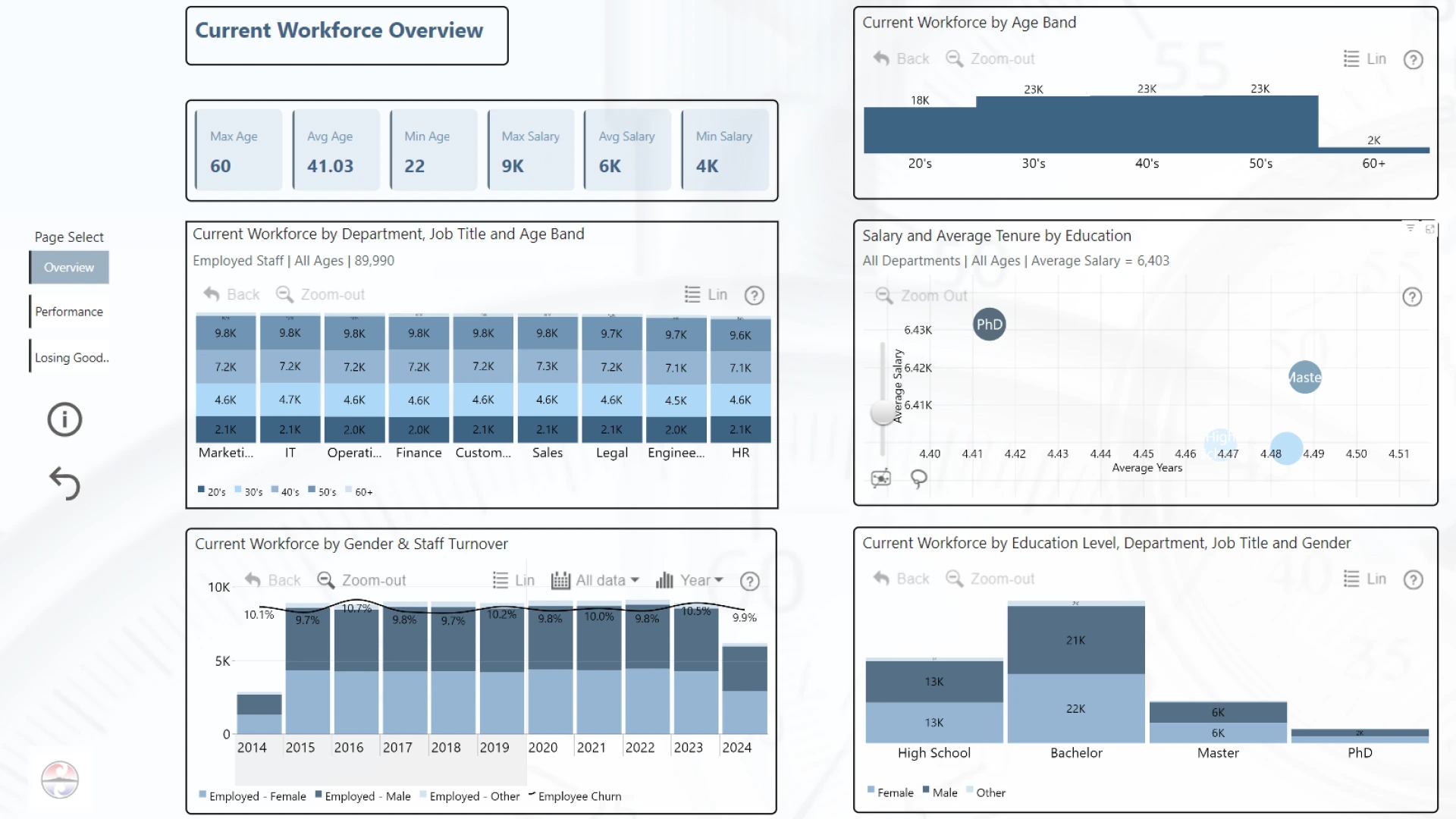Click the Sales 7.3K segment
This screenshot has height=819, width=1456.
coord(547,366)
